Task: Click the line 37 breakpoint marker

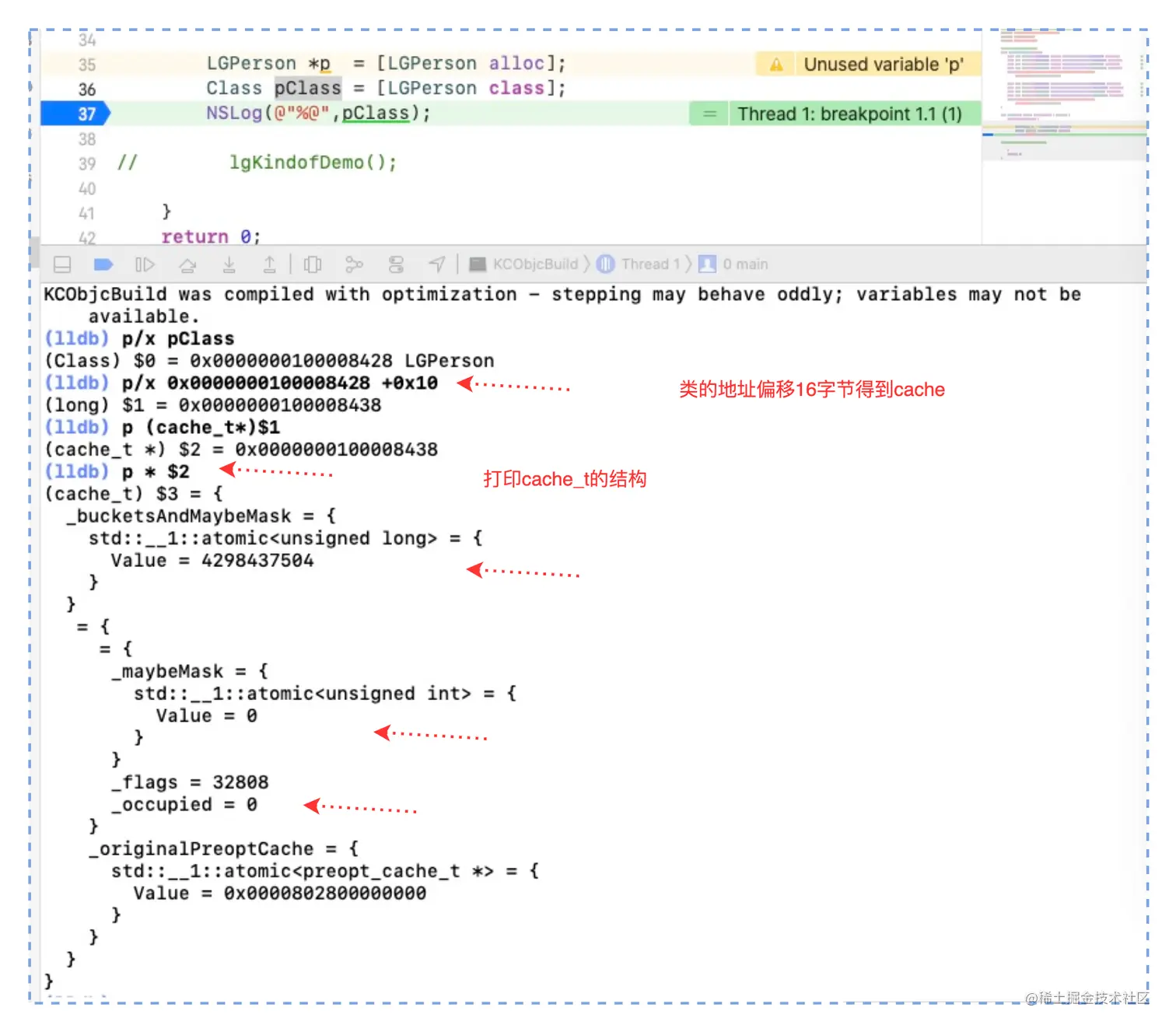Action: click(75, 114)
